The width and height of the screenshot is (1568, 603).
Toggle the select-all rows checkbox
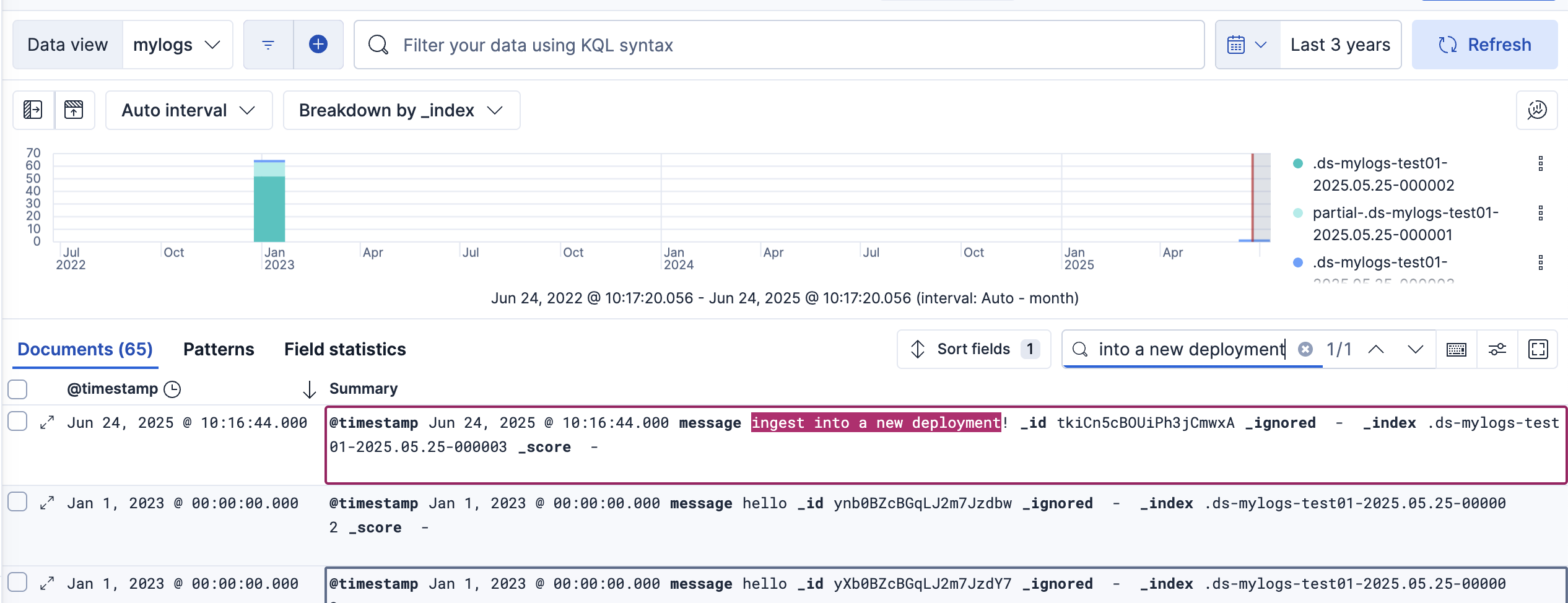17,389
